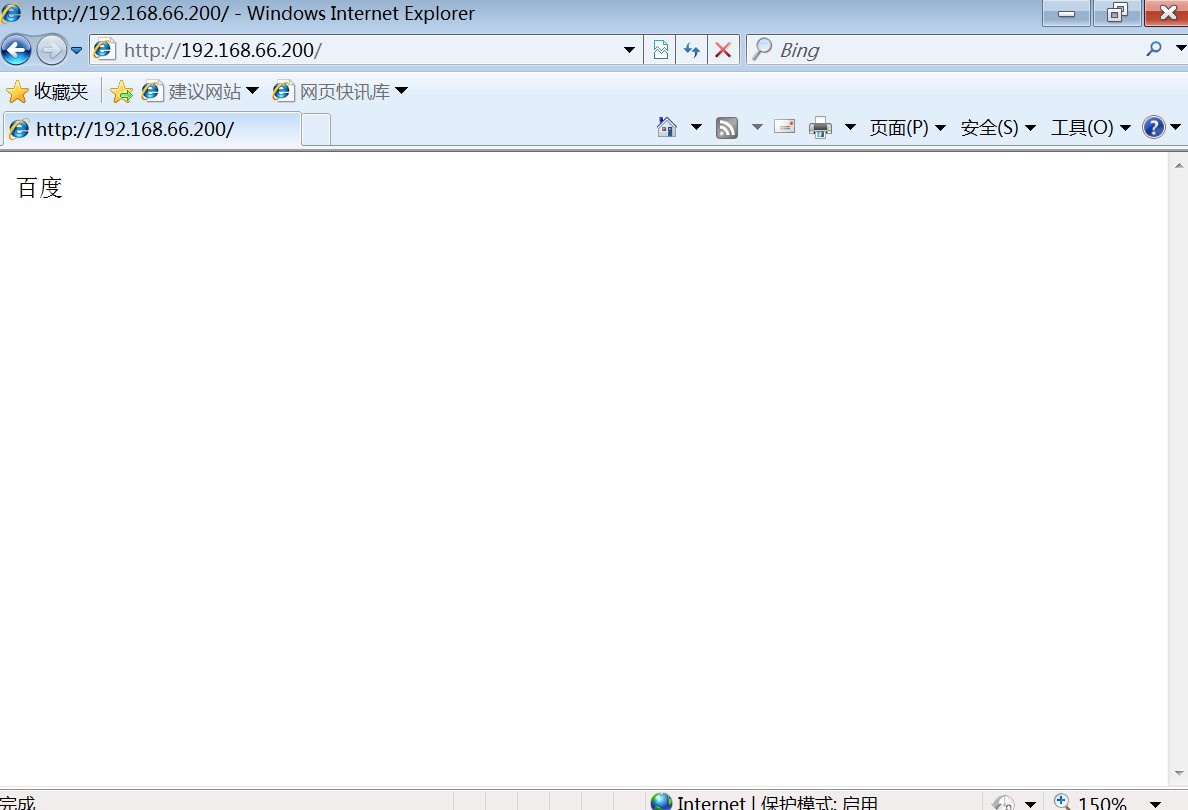Restore down the browser window

1117,13
